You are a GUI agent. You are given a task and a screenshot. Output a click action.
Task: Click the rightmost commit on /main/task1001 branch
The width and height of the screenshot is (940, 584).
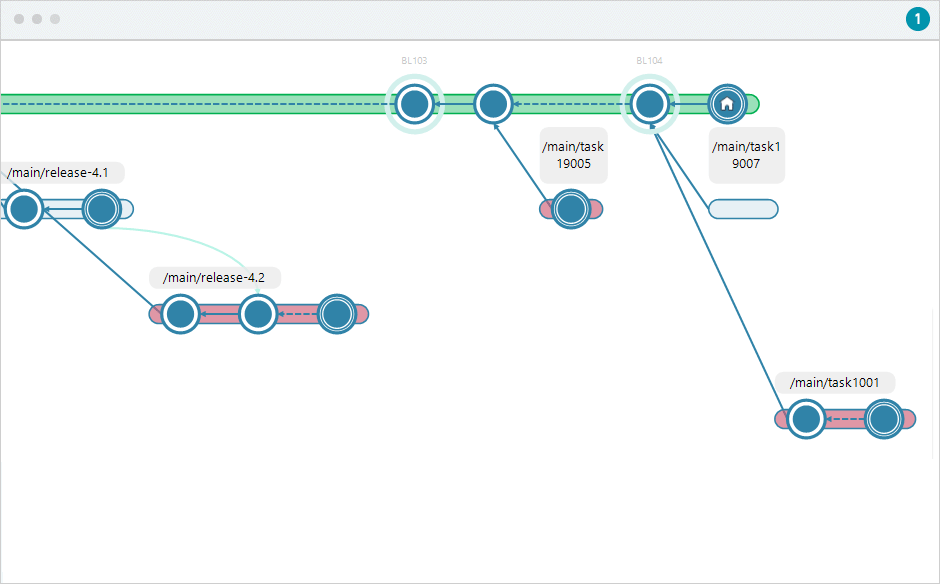click(x=883, y=419)
